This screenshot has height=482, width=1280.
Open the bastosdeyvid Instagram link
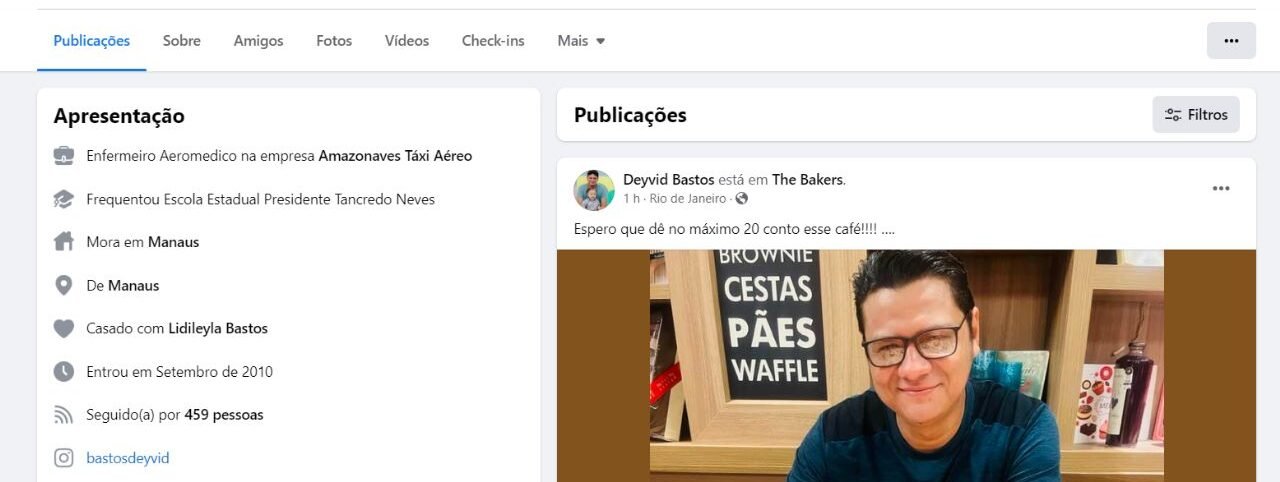click(128, 458)
